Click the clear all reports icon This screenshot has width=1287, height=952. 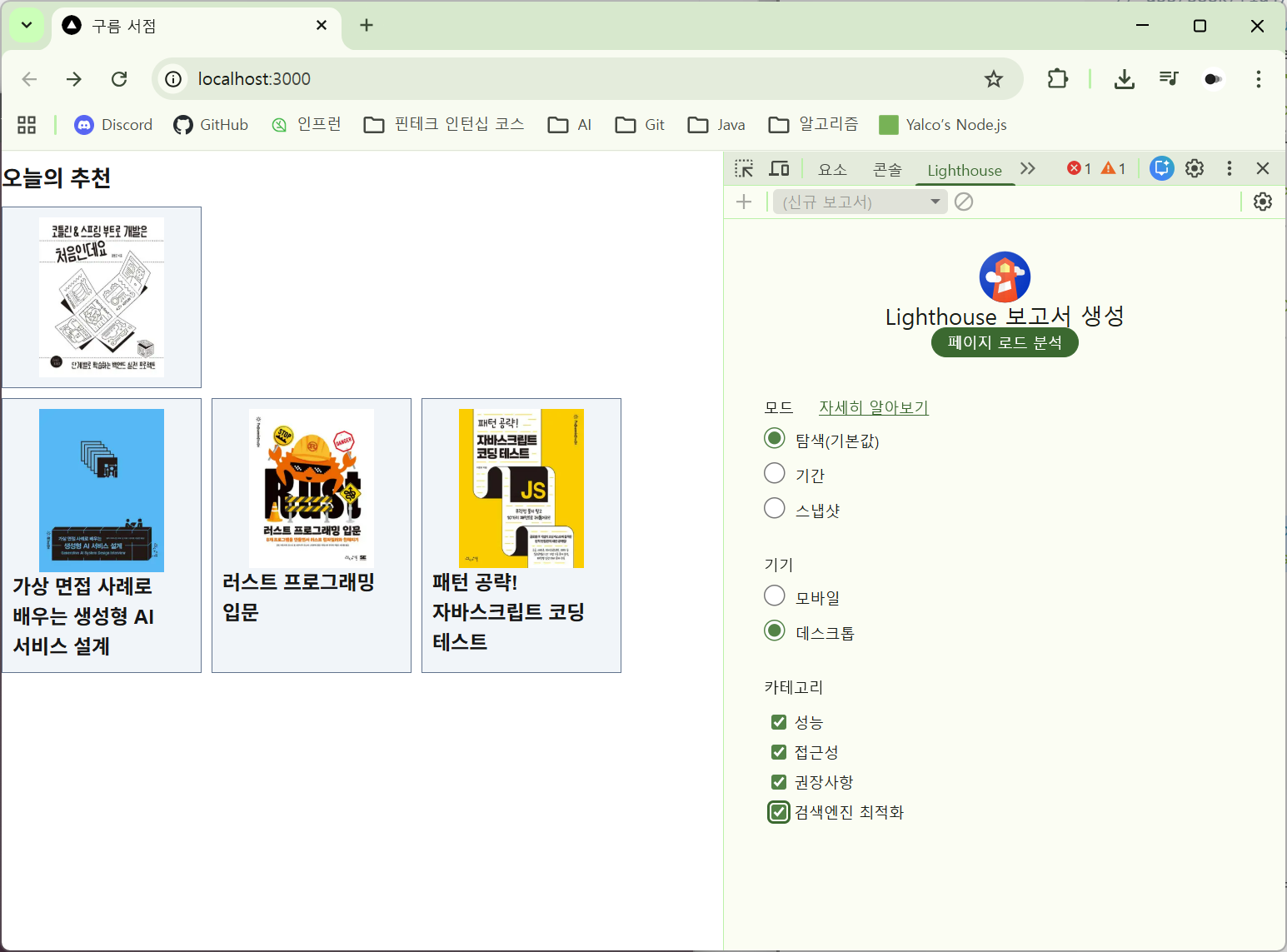pyautogui.click(x=964, y=202)
